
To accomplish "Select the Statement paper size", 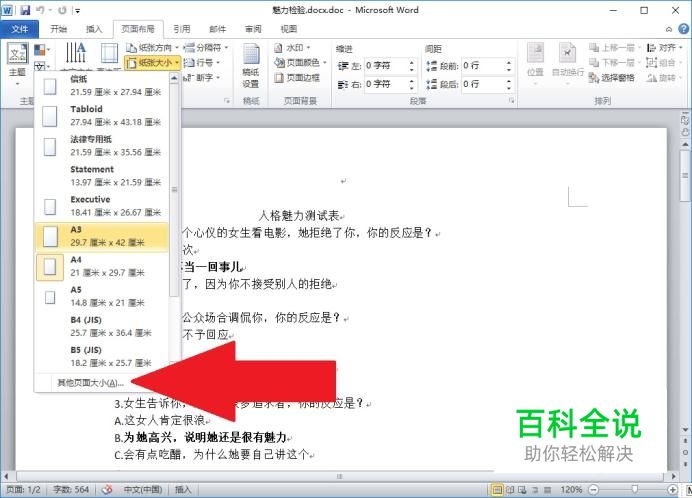I will pos(102,176).
